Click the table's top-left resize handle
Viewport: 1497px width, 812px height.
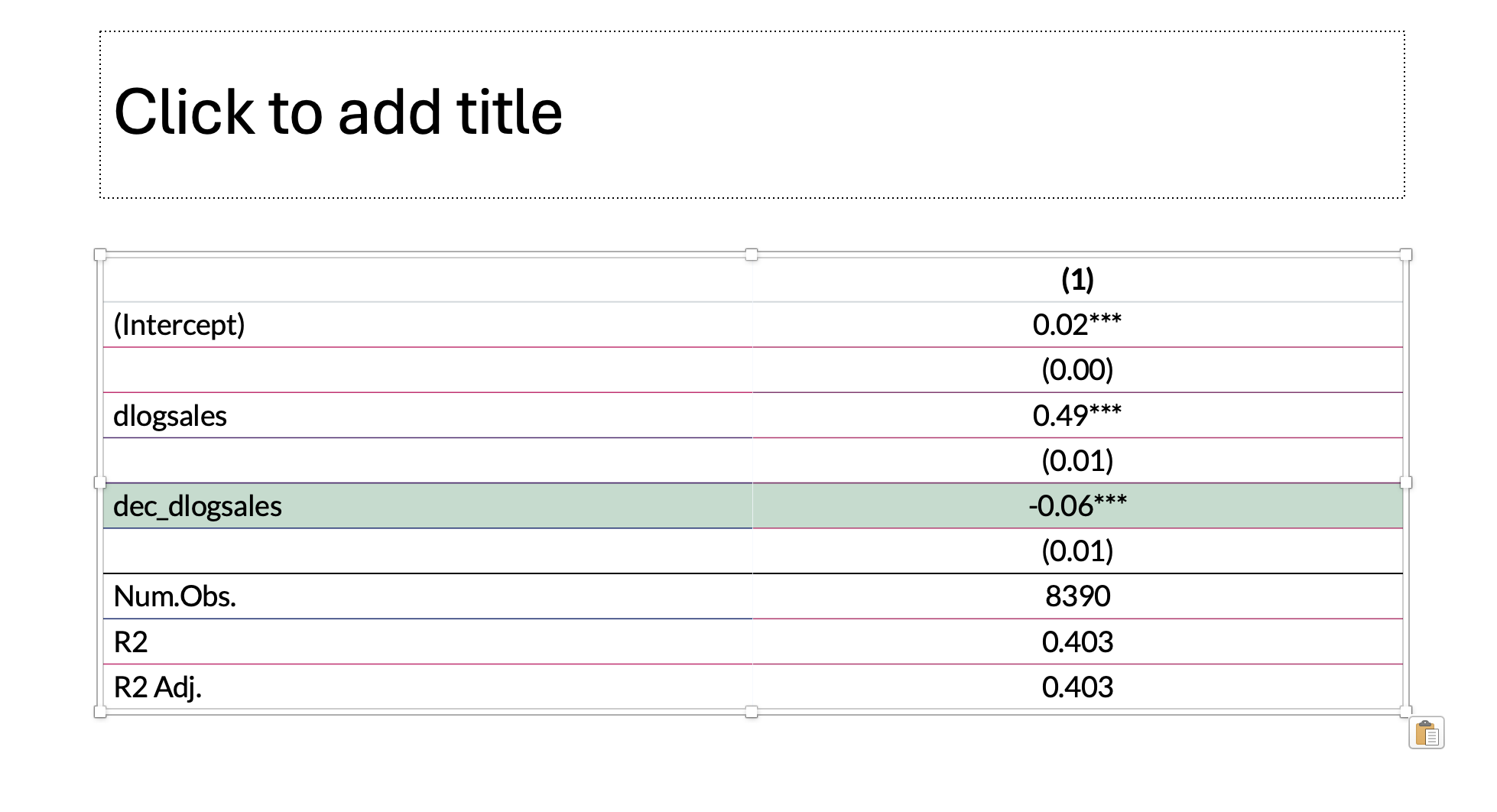point(100,255)
